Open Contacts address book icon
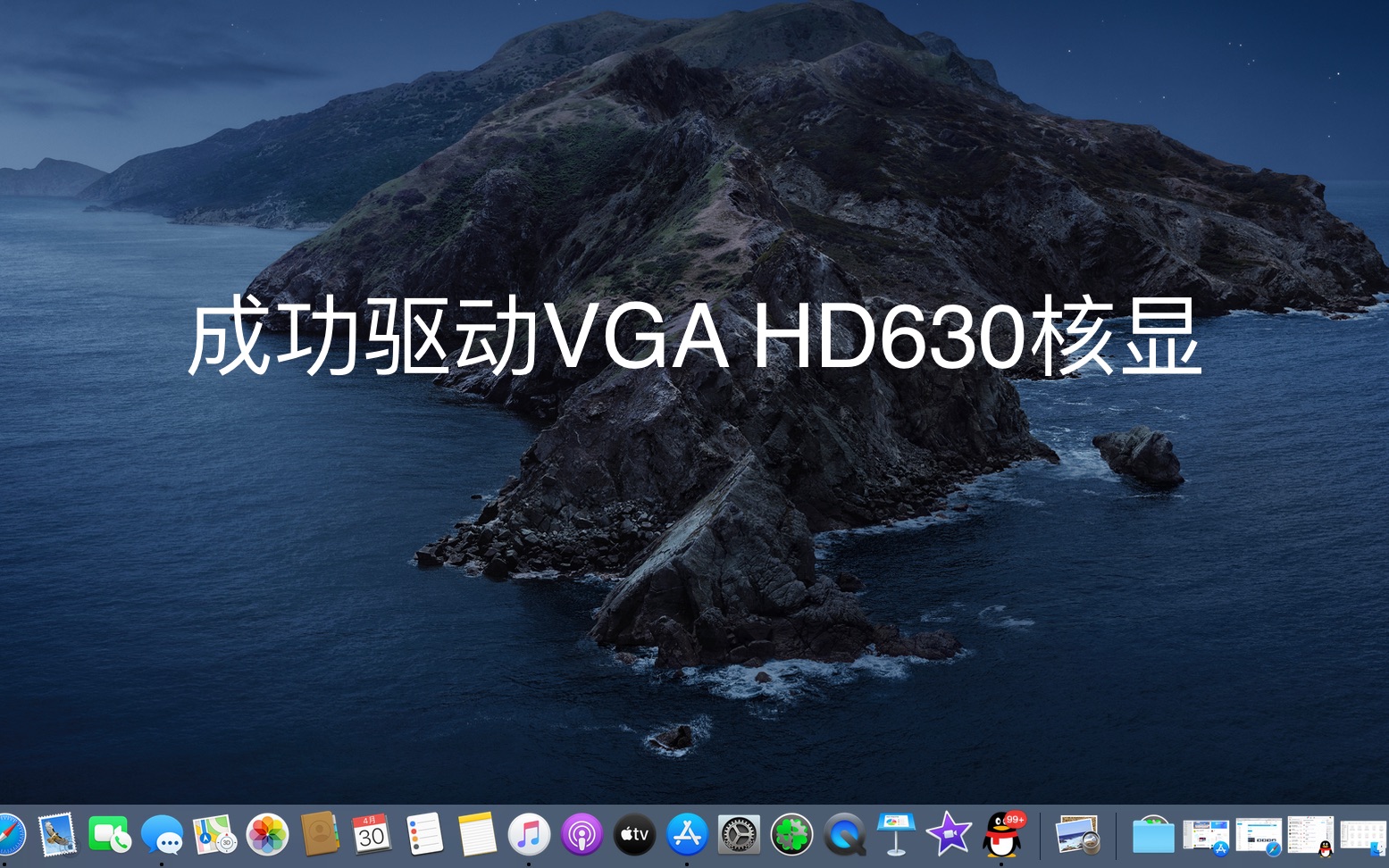Screen dimensions: 1389x868 coord(319,835)
